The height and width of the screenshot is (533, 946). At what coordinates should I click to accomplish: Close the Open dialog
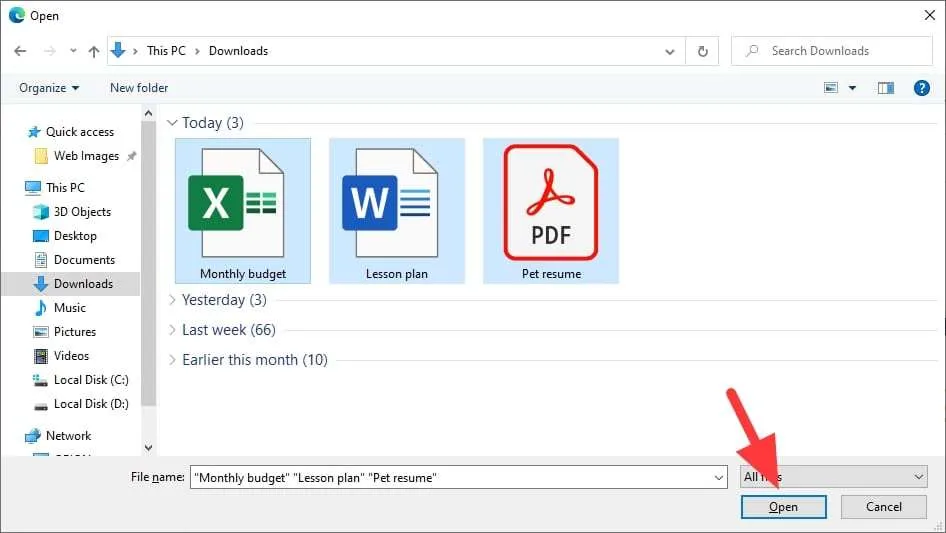tap(930, 15)
